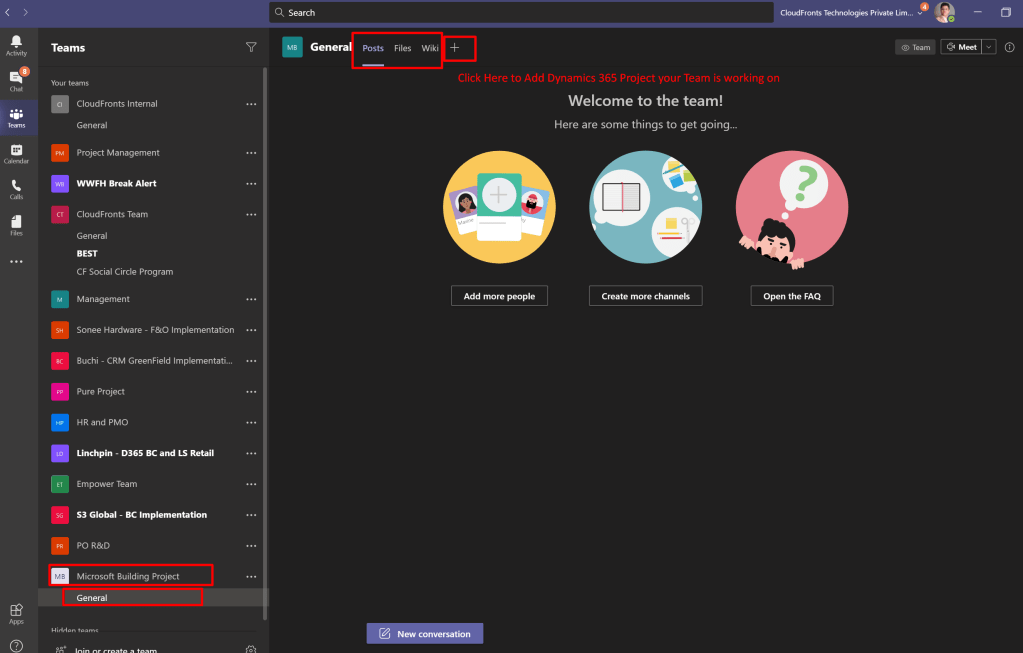The width and height of the screenshot is (1023, 653).
Task: Click the teams list vertical scrollbar
Action: click(265, 300)
